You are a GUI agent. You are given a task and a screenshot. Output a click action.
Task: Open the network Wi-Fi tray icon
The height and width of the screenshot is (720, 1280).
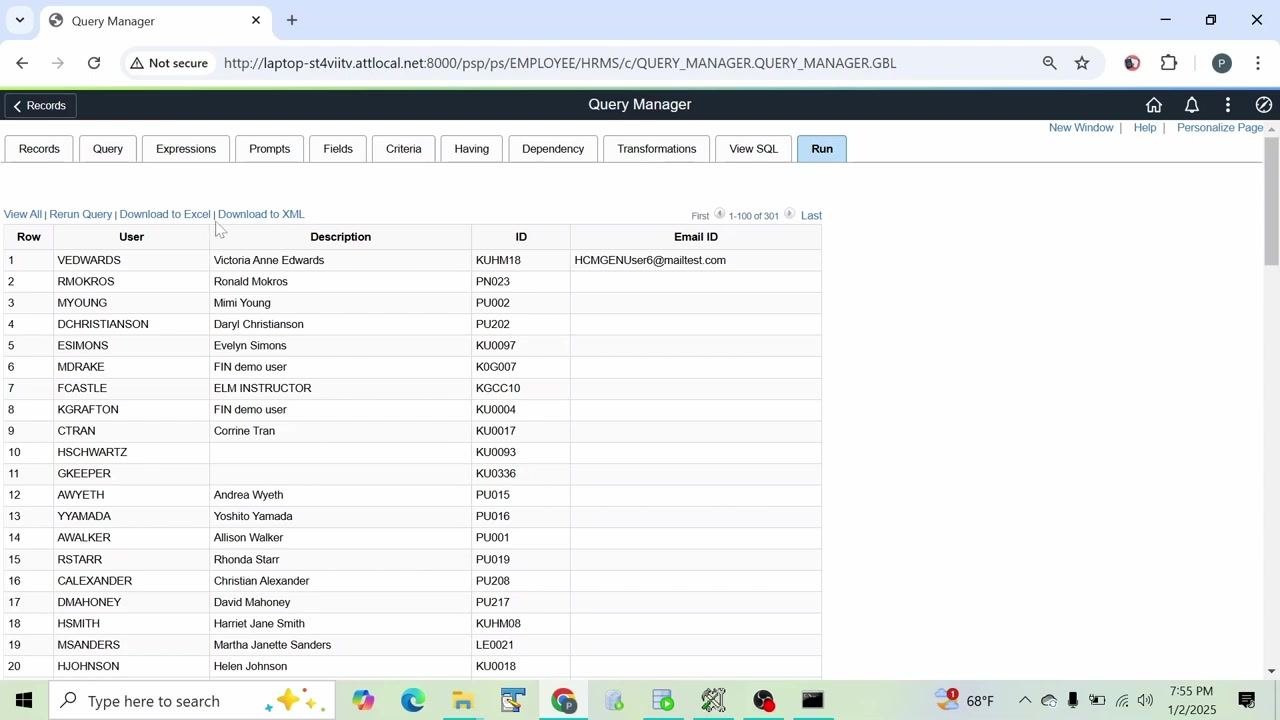pyautogui.click(x=1122, y=700)
